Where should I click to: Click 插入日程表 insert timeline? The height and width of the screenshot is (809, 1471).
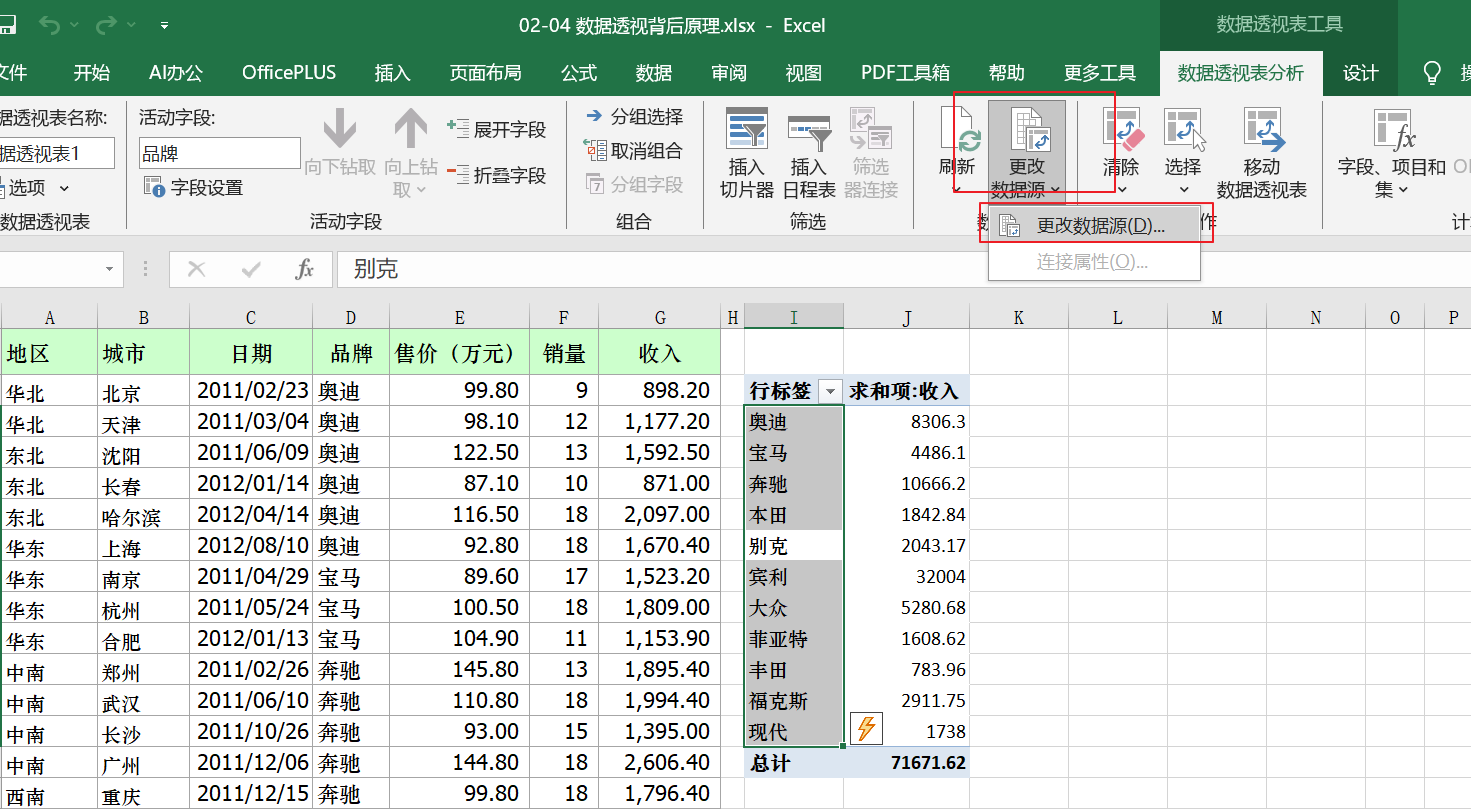coord(809,153)
